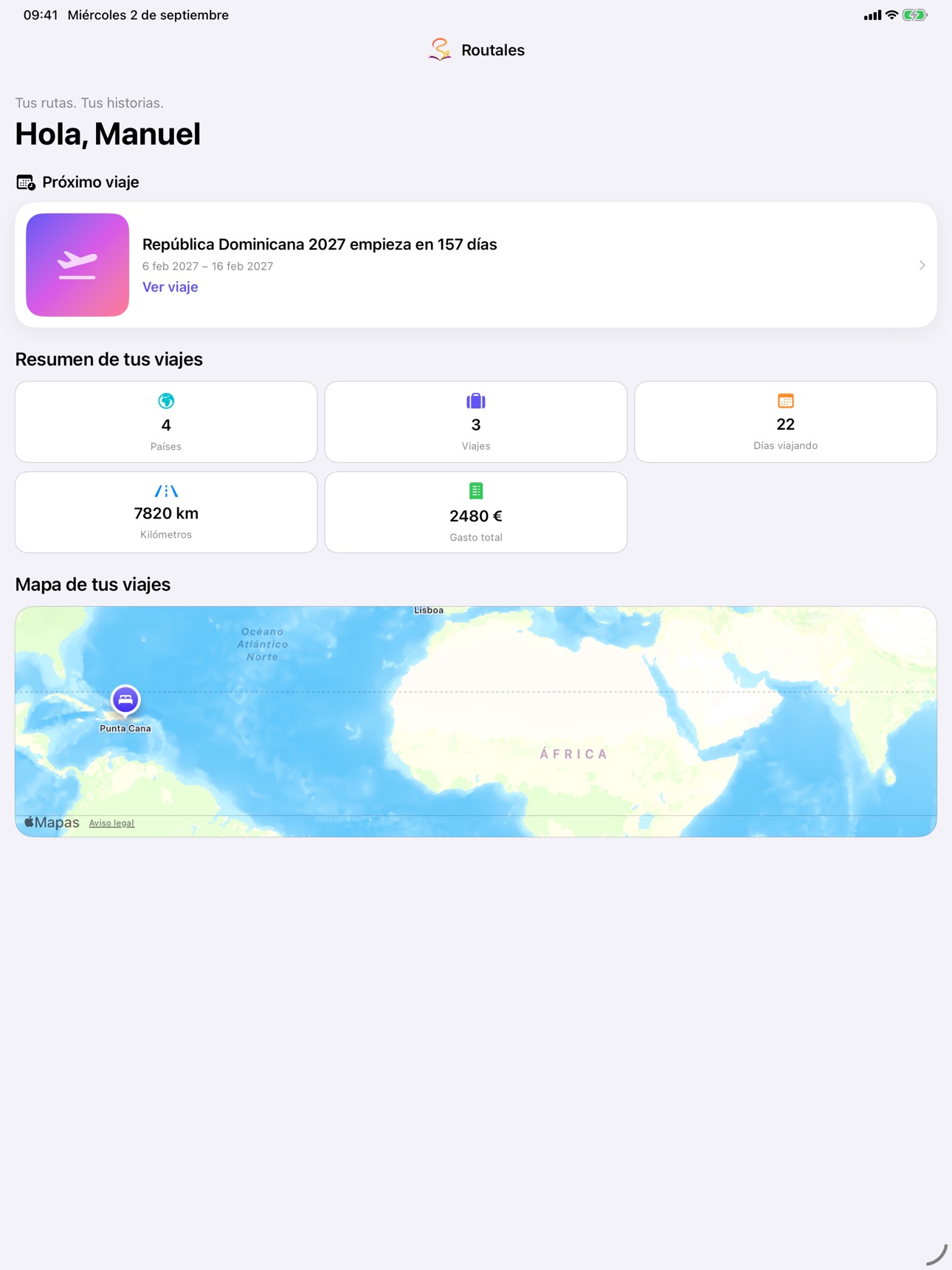Viewport: 952px width, 1270px height.
Task: Click the 'Viajes' card label
Action: pos(476,446)
